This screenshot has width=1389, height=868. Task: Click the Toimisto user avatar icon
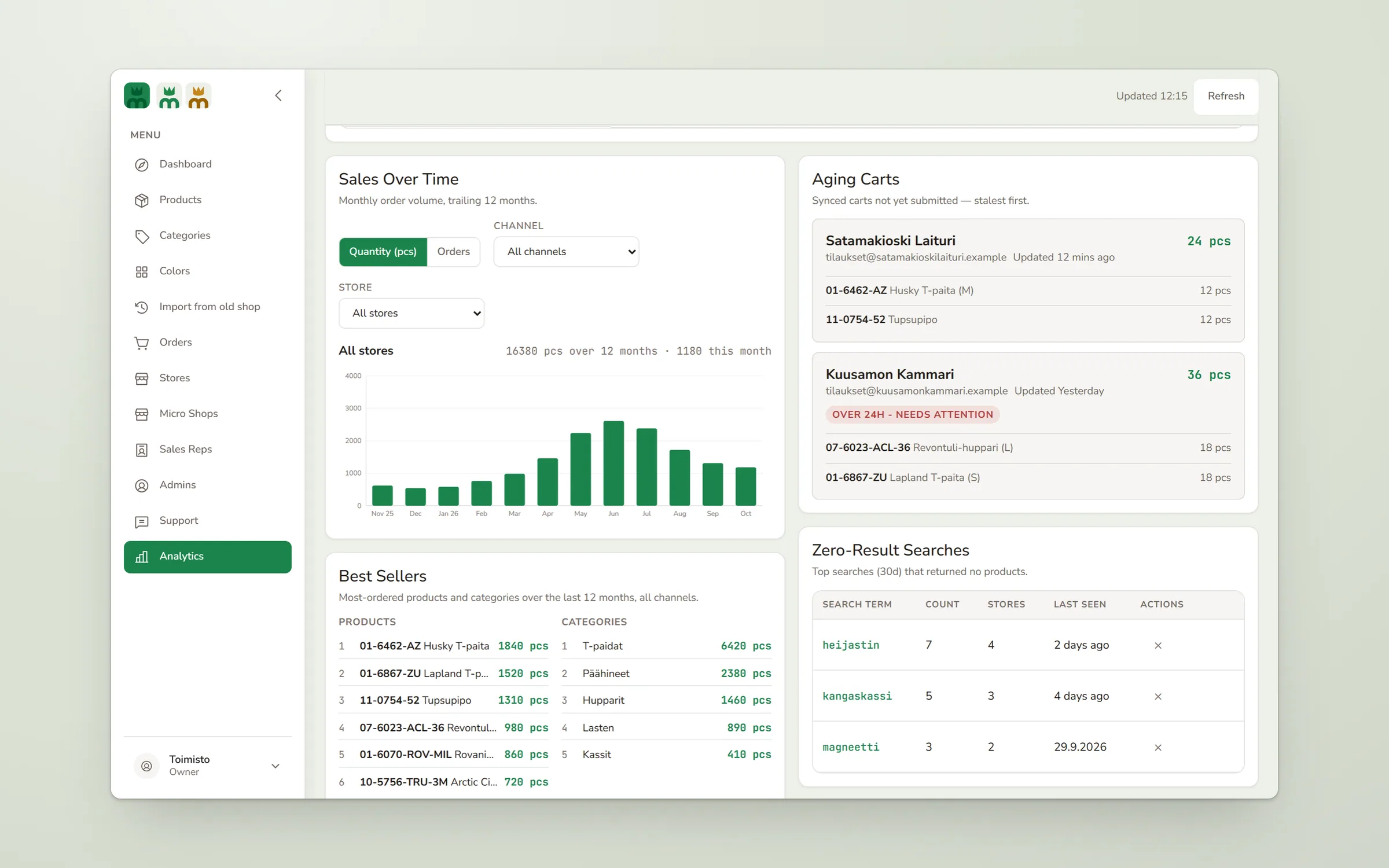point(147,766)
